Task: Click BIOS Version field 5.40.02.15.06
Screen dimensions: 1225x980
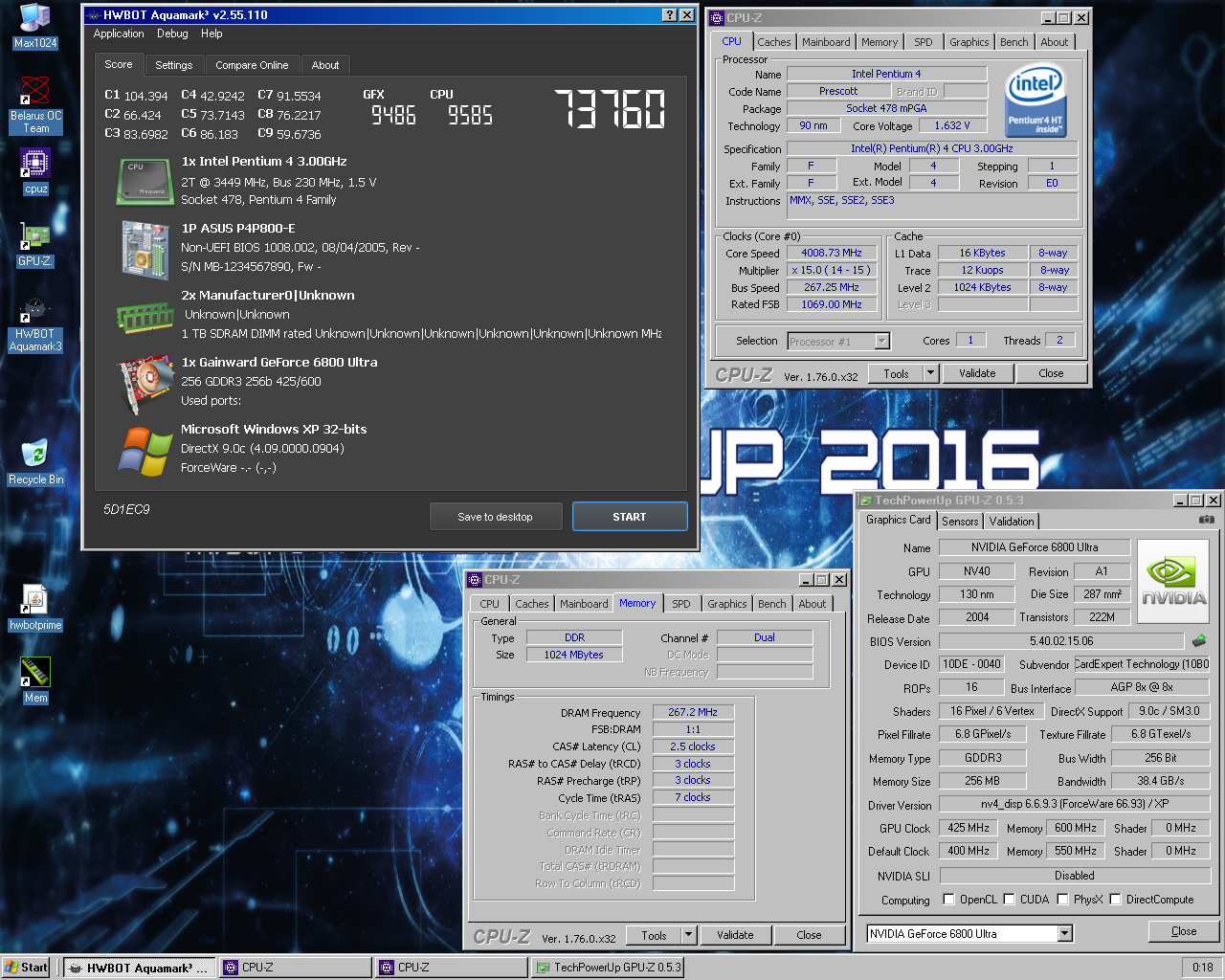Action: [x=1061, y=641]
